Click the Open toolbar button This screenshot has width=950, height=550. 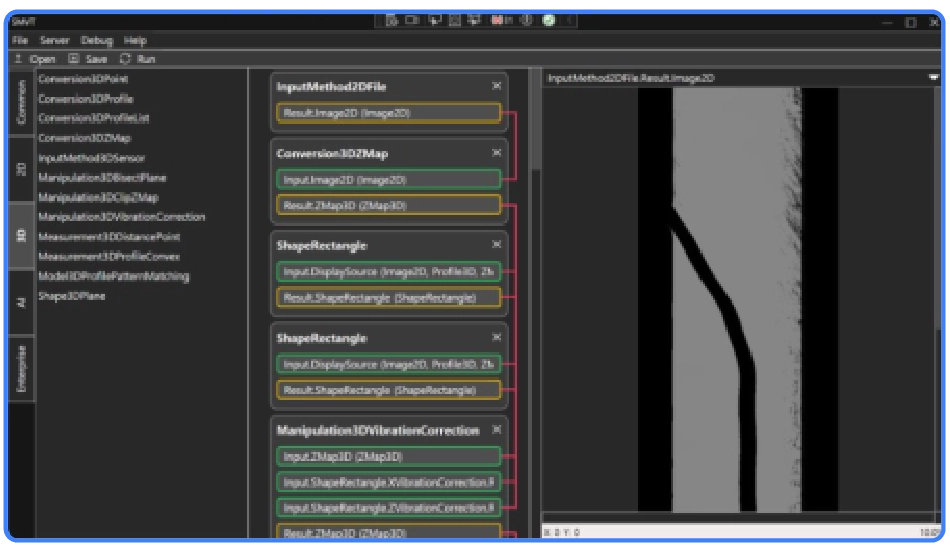pos(36,59)
